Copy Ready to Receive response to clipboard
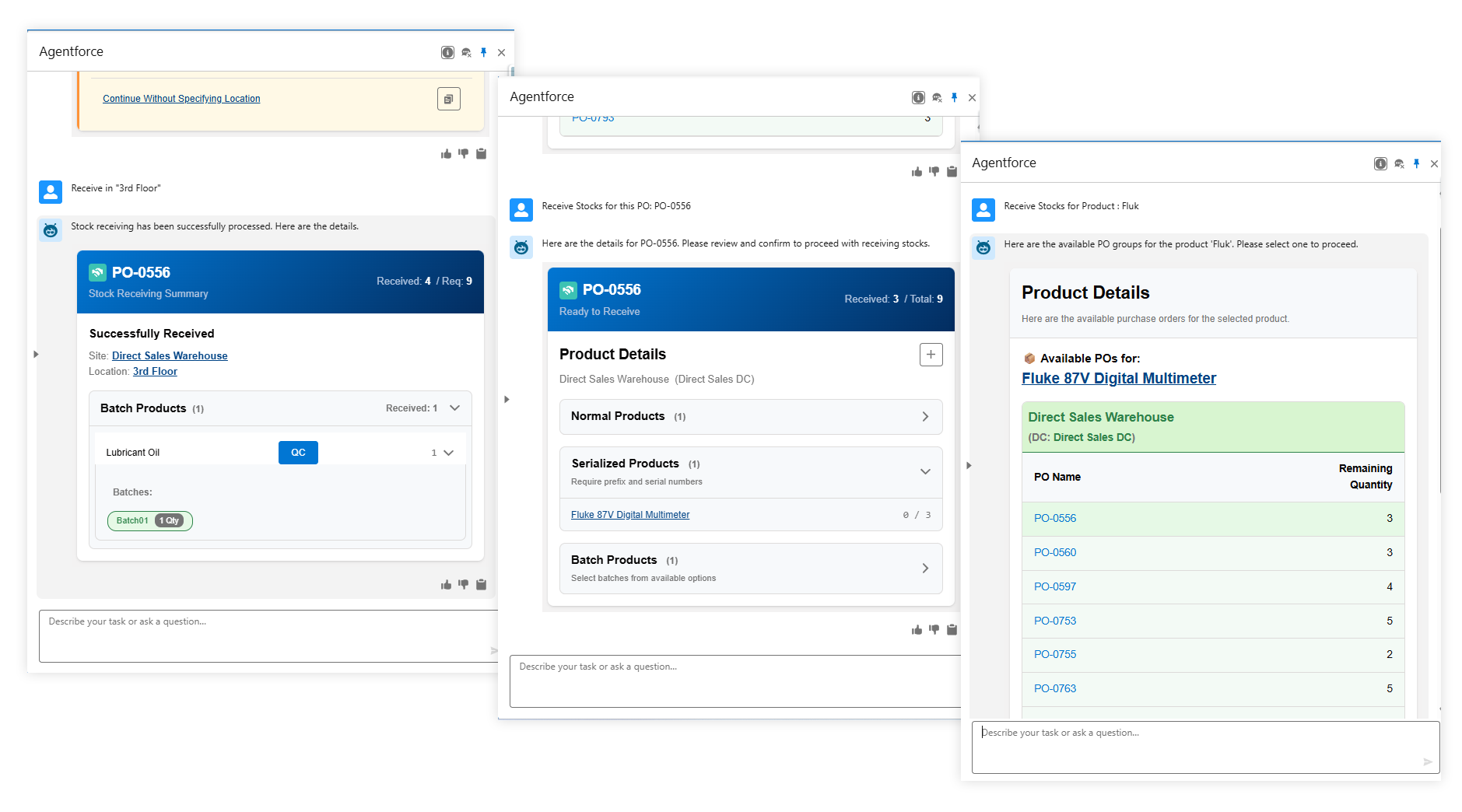Viewport: 1462px width, 812px height. (952, 630)
